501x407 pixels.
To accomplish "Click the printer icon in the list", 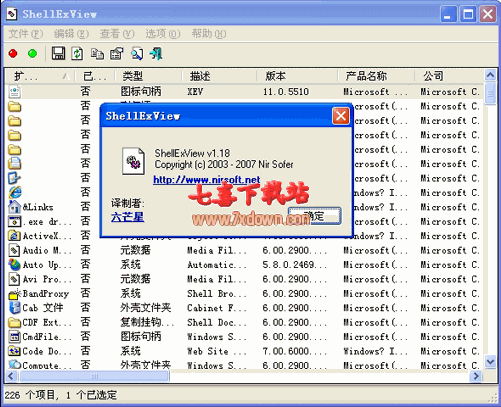I will 14,164.
